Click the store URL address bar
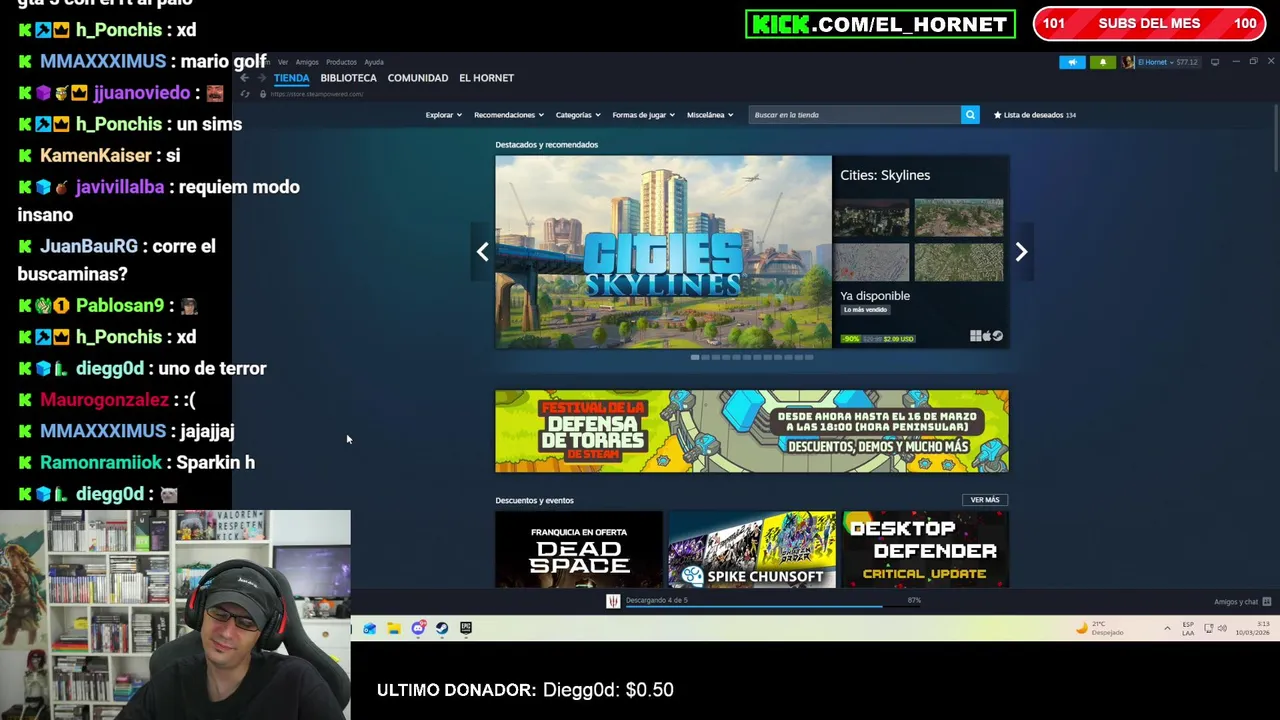 pos(316,94)
